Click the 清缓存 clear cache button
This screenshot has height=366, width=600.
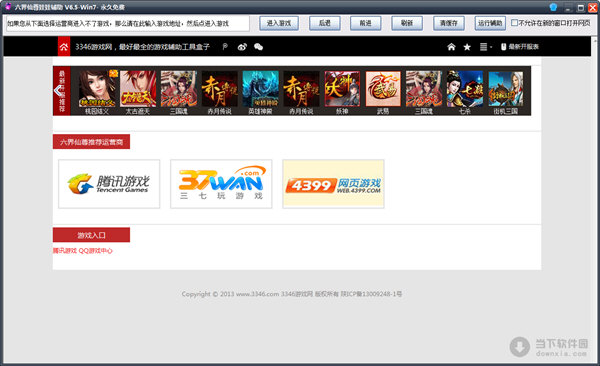(x=448, y=23)
